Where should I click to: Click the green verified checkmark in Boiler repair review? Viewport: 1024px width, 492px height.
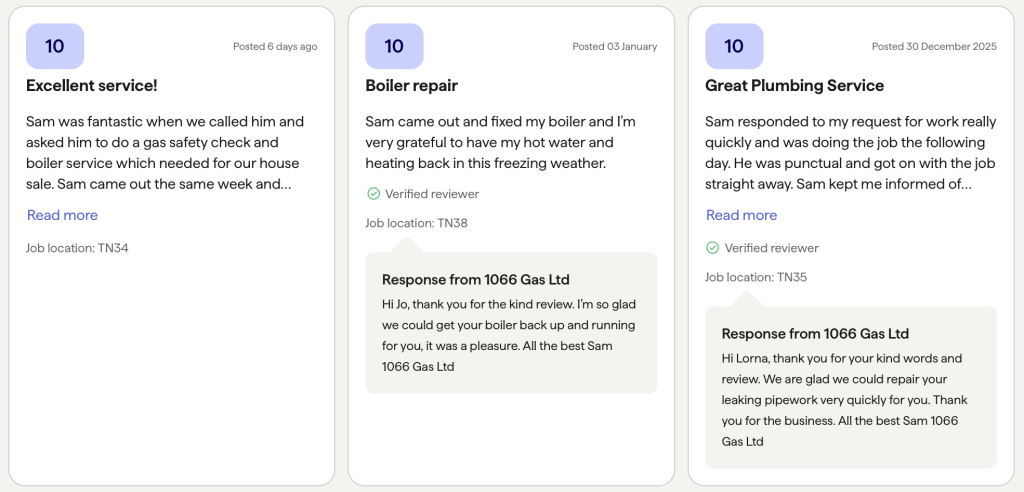tap(374, 193)
